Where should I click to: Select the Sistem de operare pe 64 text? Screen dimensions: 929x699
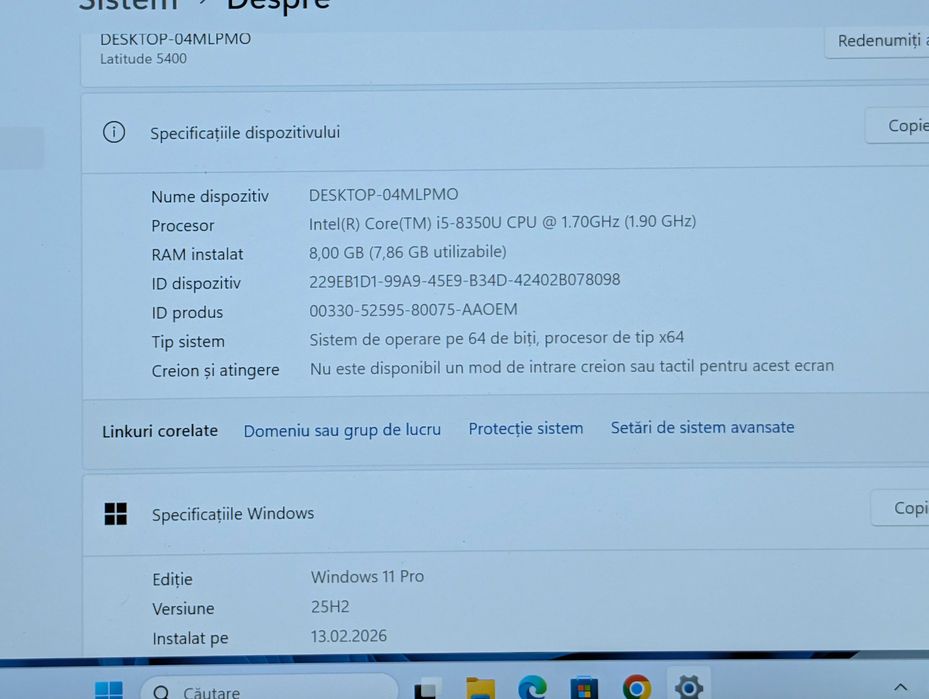tap(496, 338)
